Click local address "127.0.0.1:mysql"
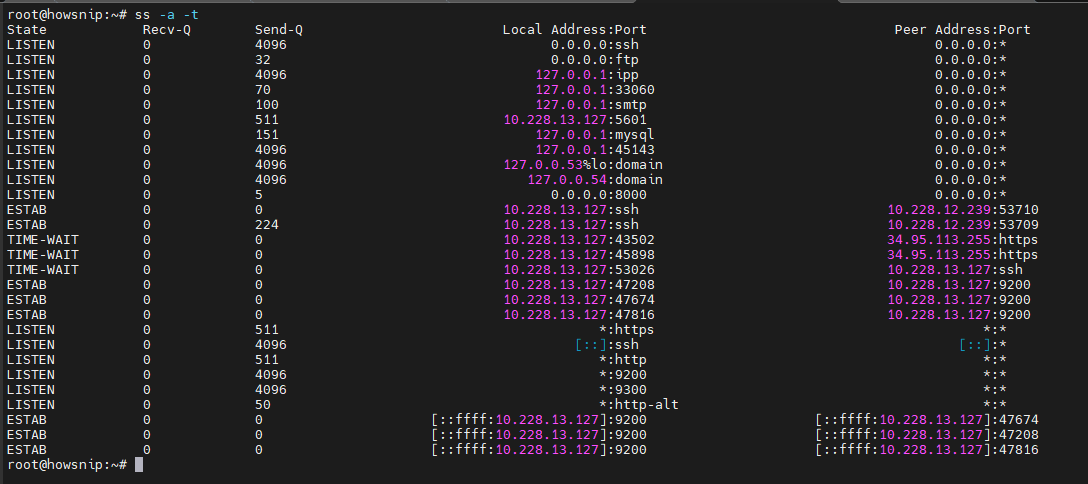This screenshot has height=484, width=1088. [595, 135]
